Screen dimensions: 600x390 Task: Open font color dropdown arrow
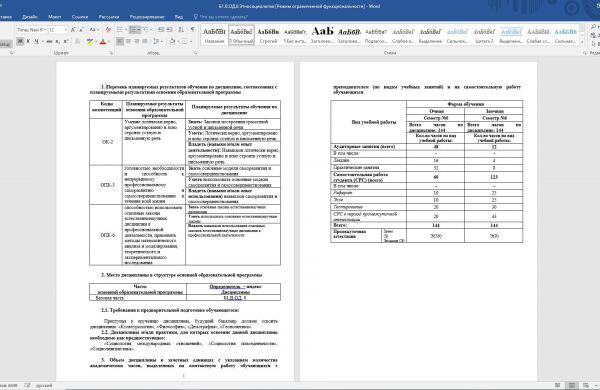109,41
